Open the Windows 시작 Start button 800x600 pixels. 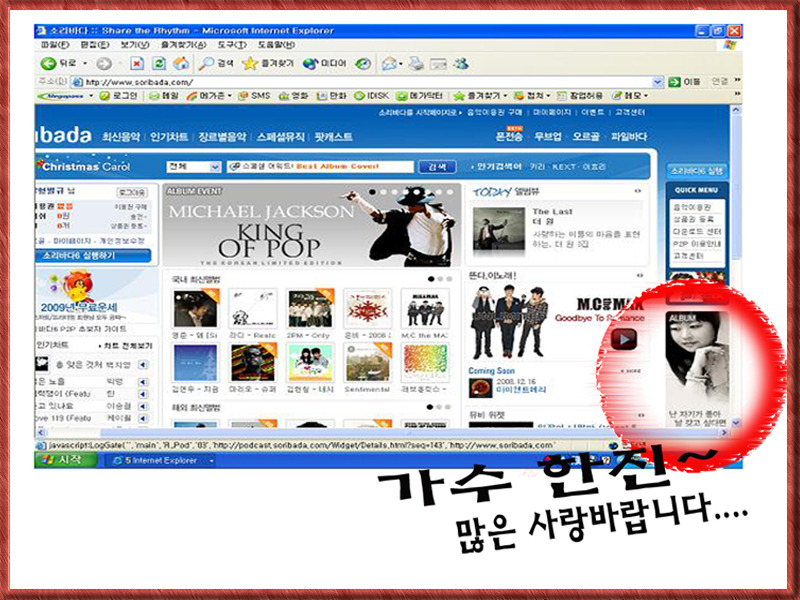(x=66, y=460)
